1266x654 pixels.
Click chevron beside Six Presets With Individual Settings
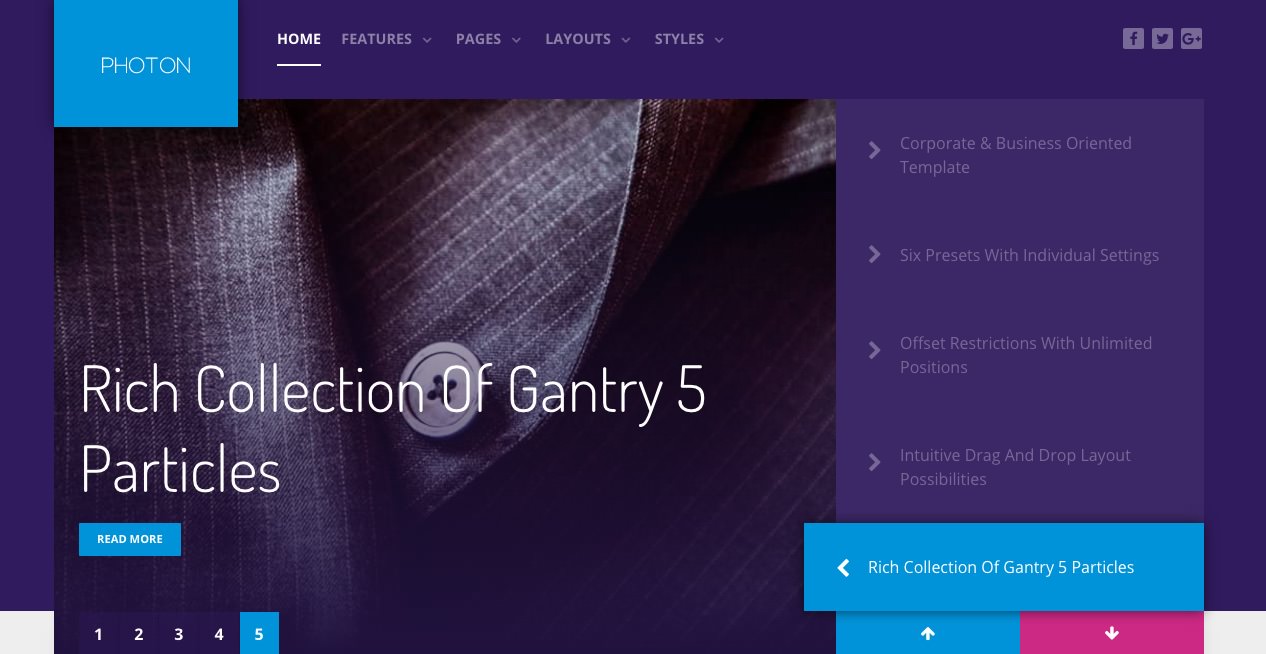(874, 255)
